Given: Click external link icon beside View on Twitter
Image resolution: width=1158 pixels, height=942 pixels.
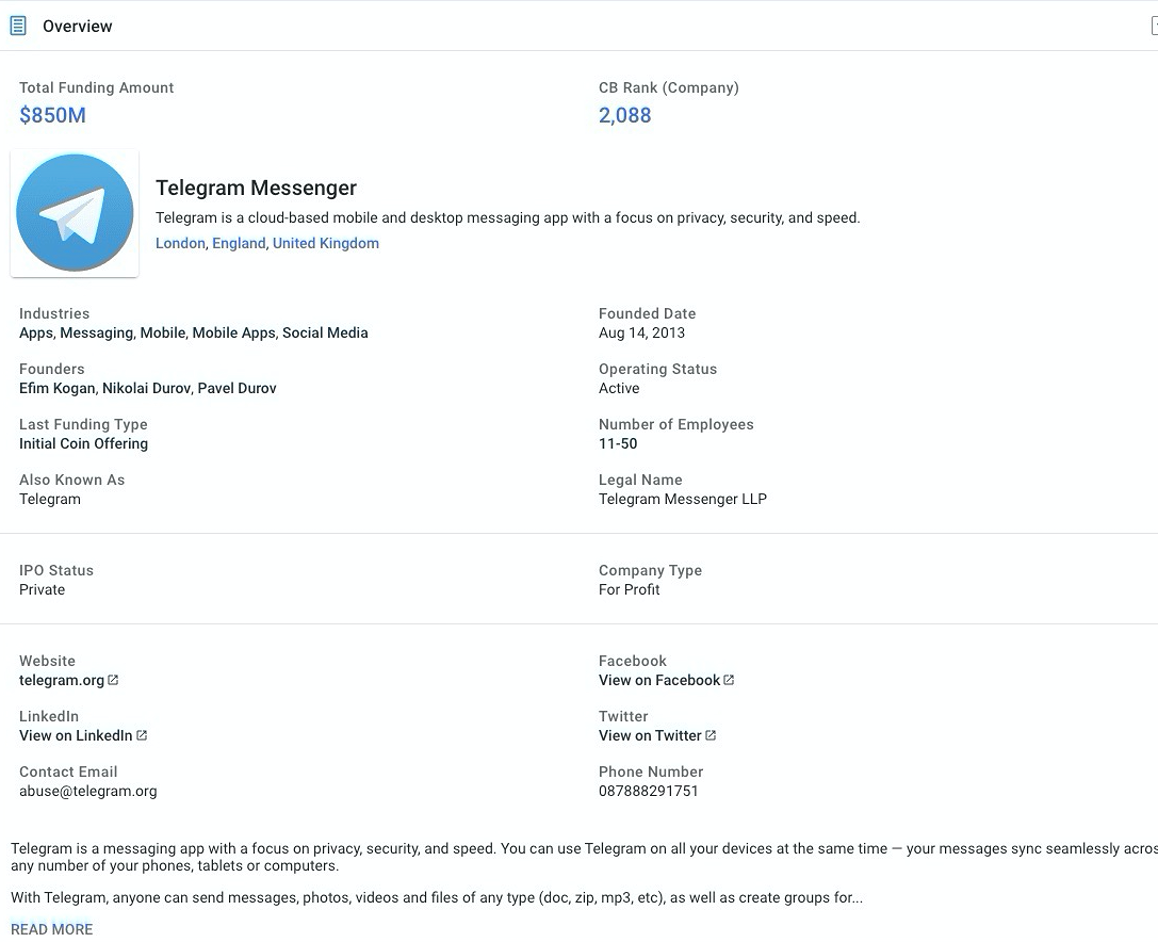Looking at the screenshot, I should [710, 735].
